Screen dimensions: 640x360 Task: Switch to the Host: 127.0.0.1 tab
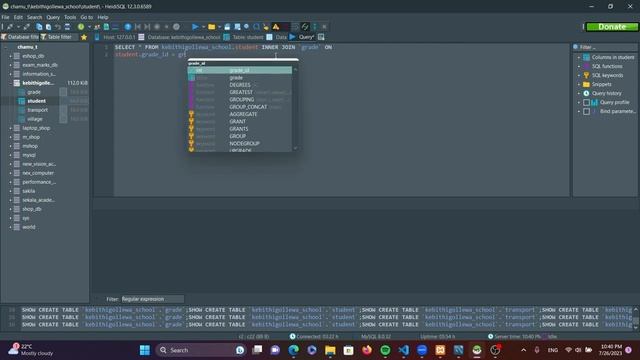pyautogui.click(x=115, y=37)
